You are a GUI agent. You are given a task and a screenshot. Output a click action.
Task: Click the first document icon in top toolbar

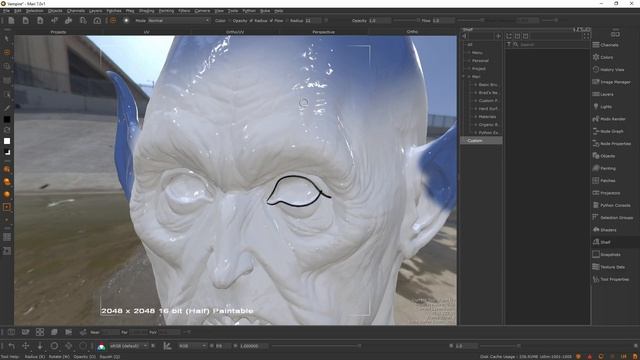point(11,20)
